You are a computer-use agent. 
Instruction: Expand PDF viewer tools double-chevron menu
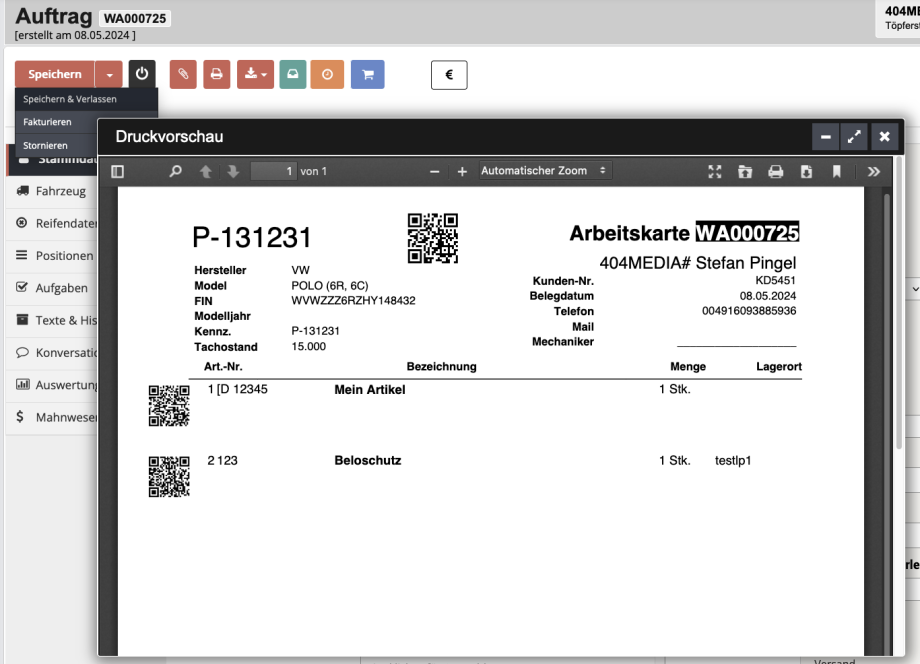click(873, 172)
